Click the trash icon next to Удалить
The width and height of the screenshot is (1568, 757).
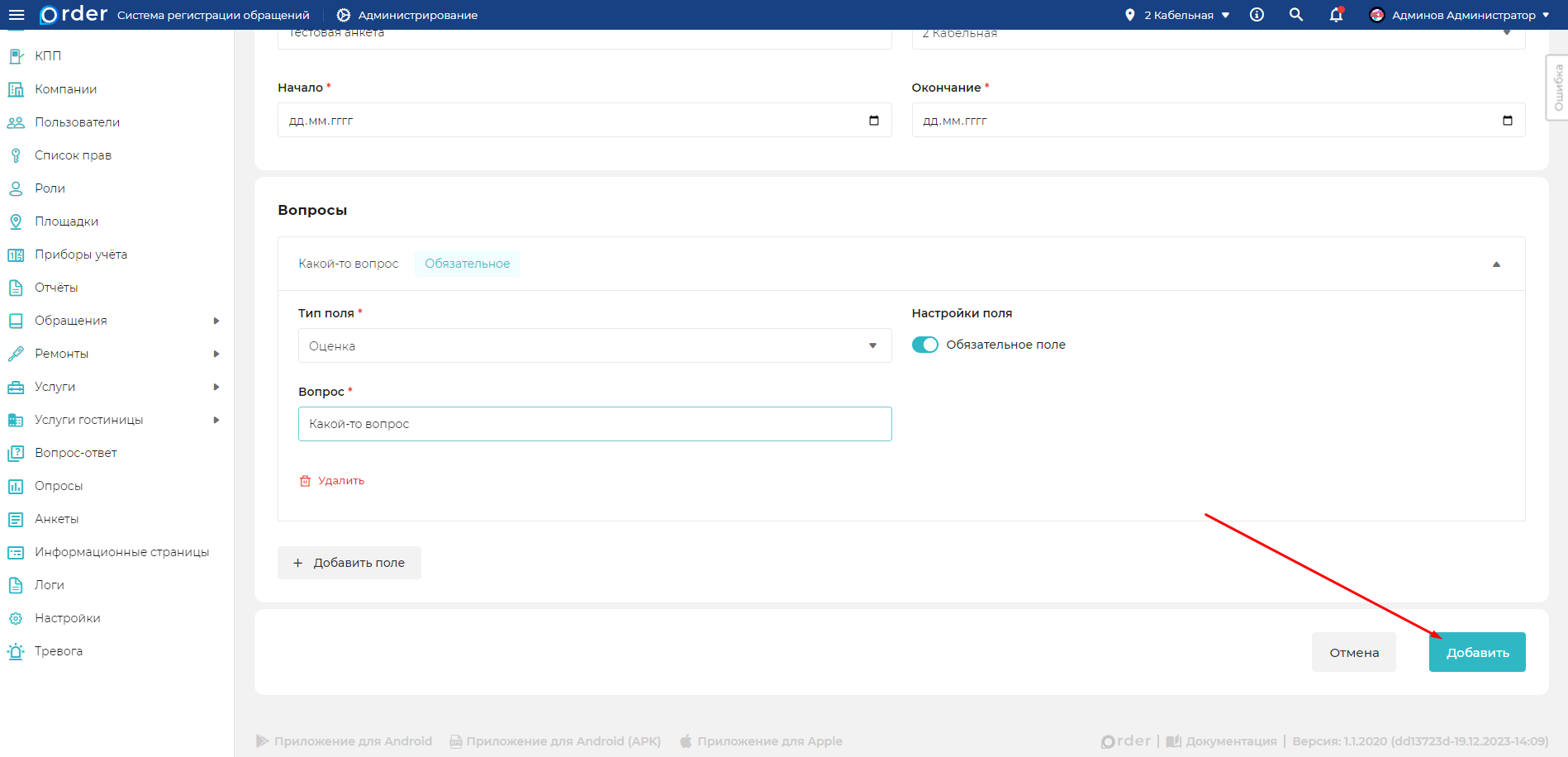(305, 481)
